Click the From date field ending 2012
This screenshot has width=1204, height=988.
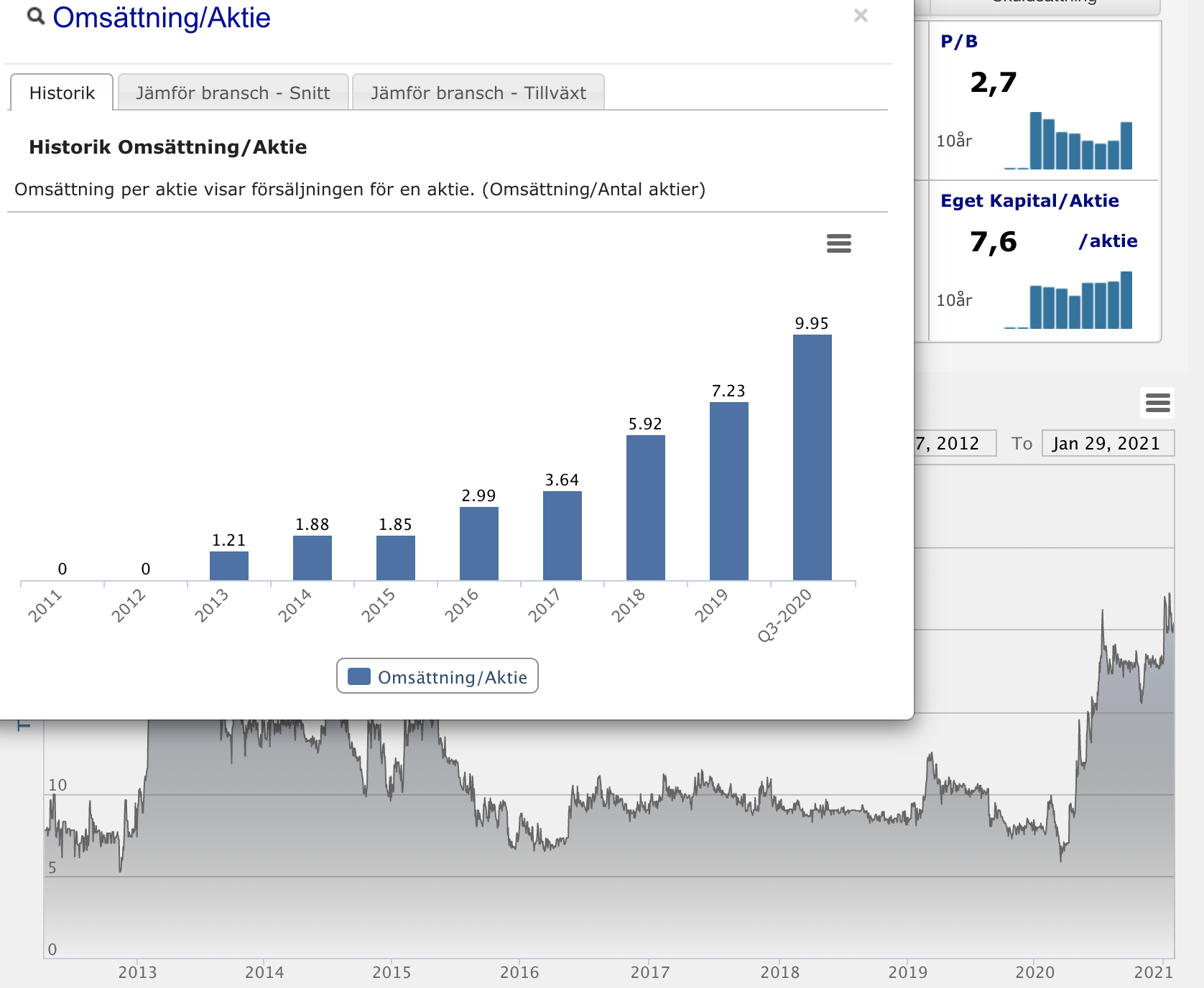tap(955, 444)
